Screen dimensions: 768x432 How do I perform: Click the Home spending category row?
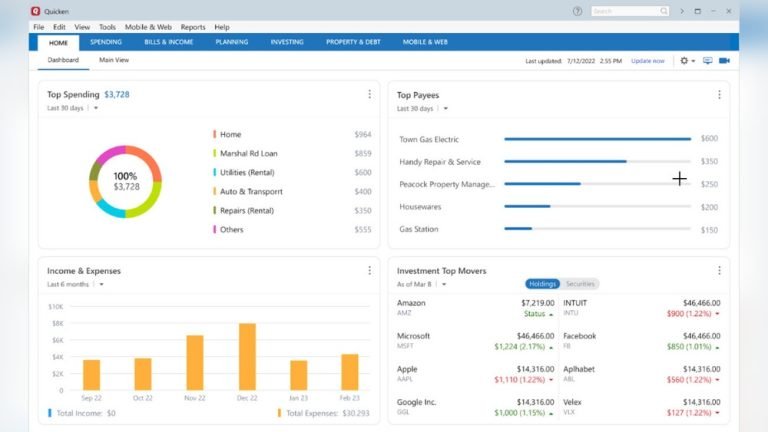(292, 134)
